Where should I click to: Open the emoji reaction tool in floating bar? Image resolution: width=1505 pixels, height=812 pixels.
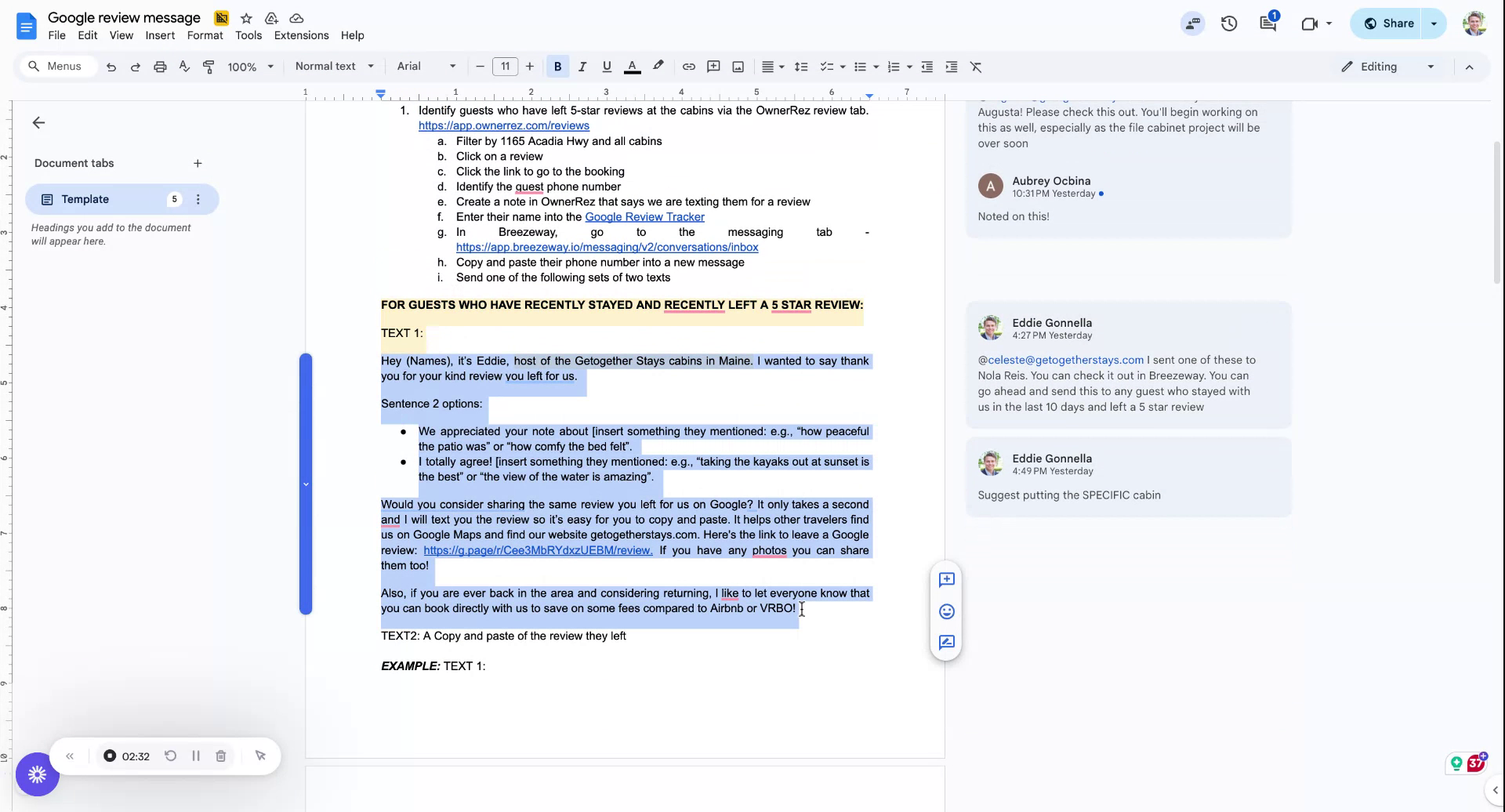click(x=946, y=611)
